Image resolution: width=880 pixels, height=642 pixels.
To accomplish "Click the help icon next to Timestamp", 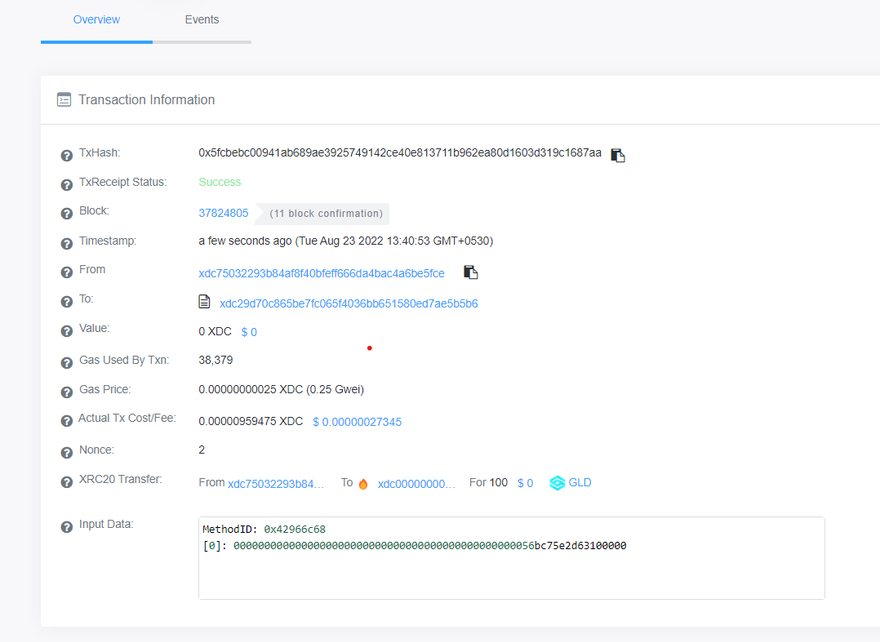I will coord(66,243).
